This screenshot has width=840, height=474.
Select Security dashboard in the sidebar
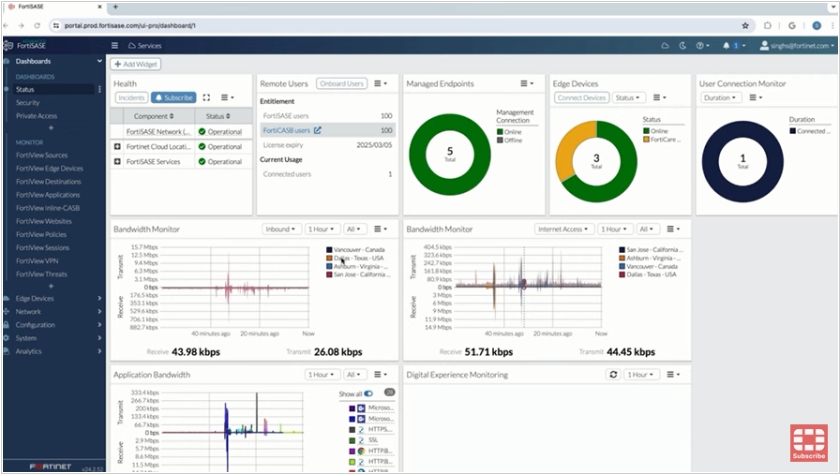pos(28,103)
